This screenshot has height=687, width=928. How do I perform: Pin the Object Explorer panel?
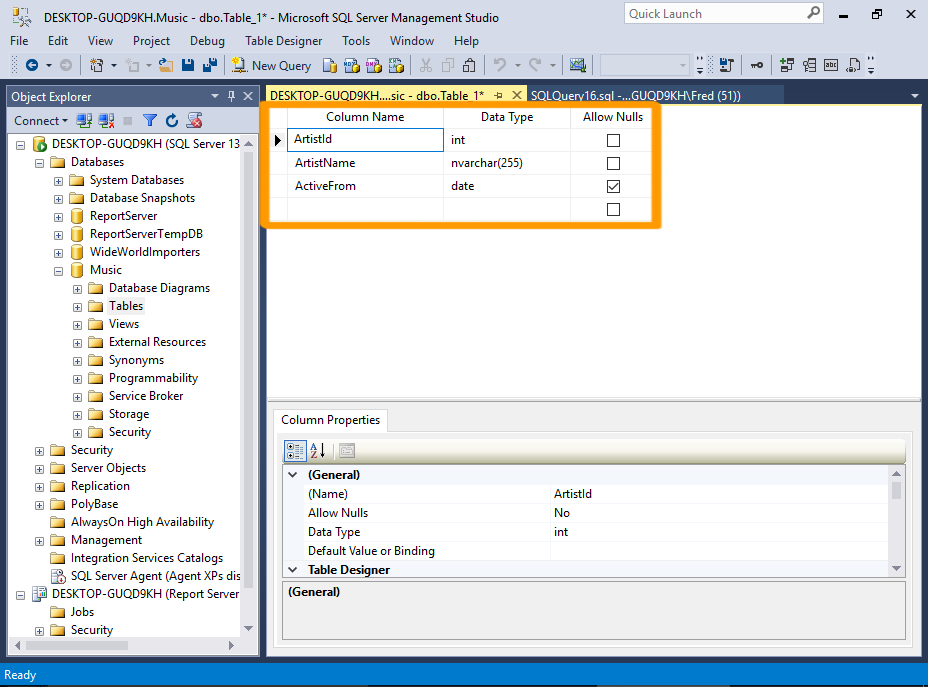point(229,96)
